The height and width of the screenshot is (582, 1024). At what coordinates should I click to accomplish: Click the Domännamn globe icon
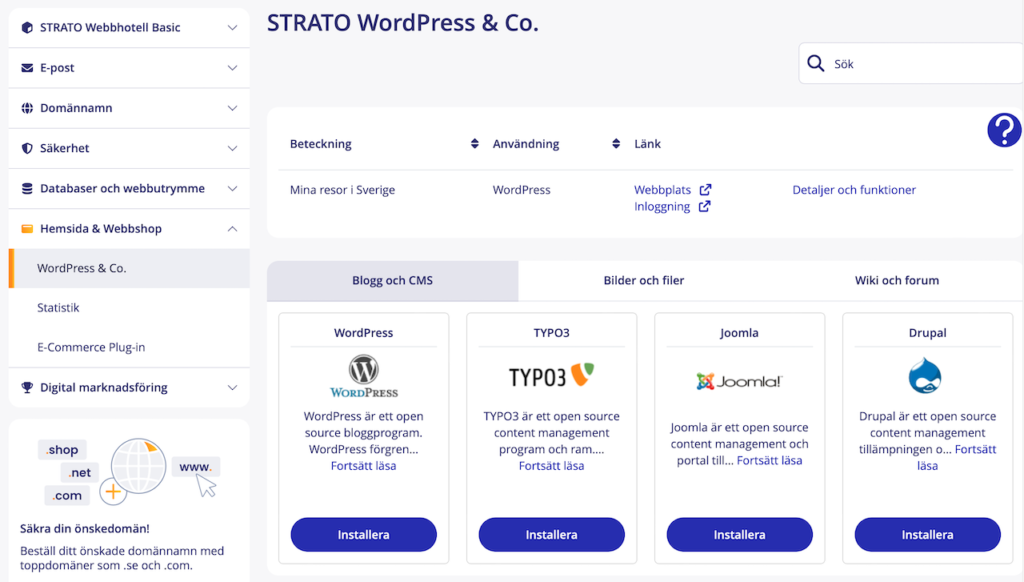[x=27, y=108]
